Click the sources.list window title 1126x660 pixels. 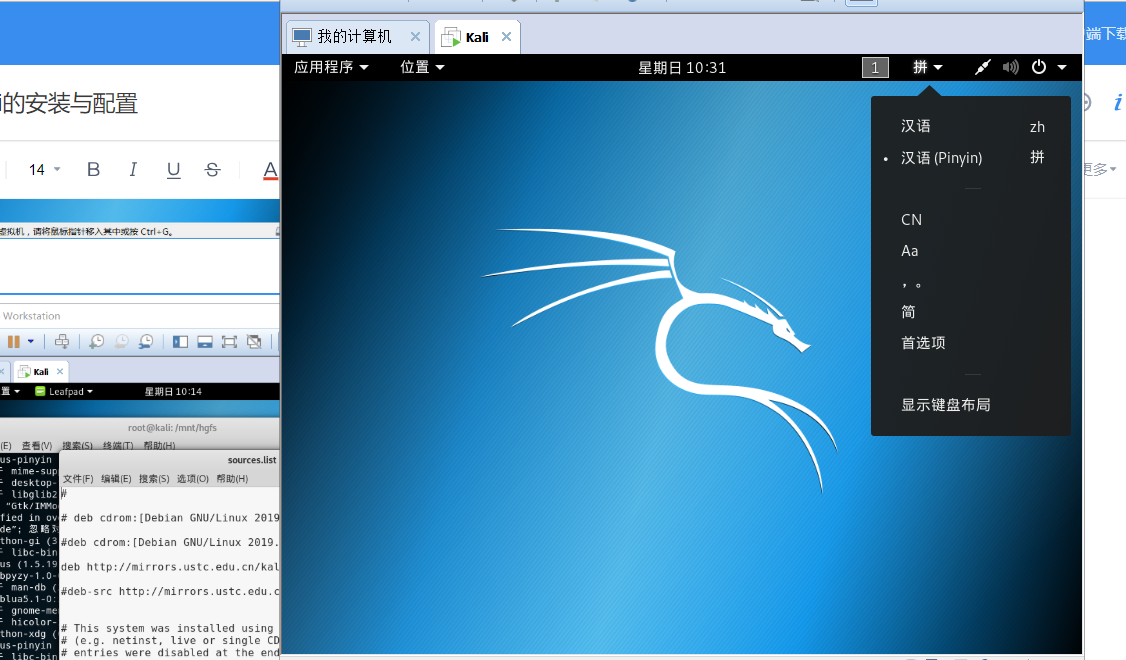coord(252,460)
